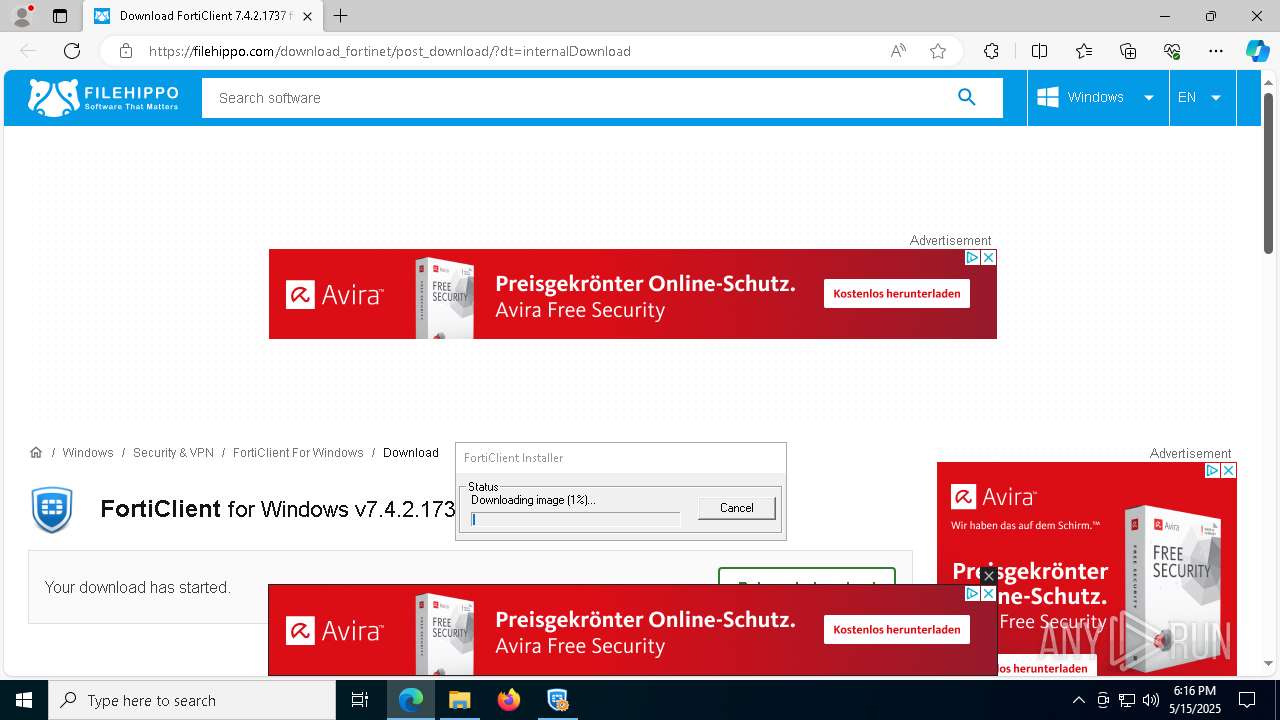The width and height of the screenshot is (1280, 720).
Task: Click the sidebar Avira Free Security ad
Action: pos(1087,569)
